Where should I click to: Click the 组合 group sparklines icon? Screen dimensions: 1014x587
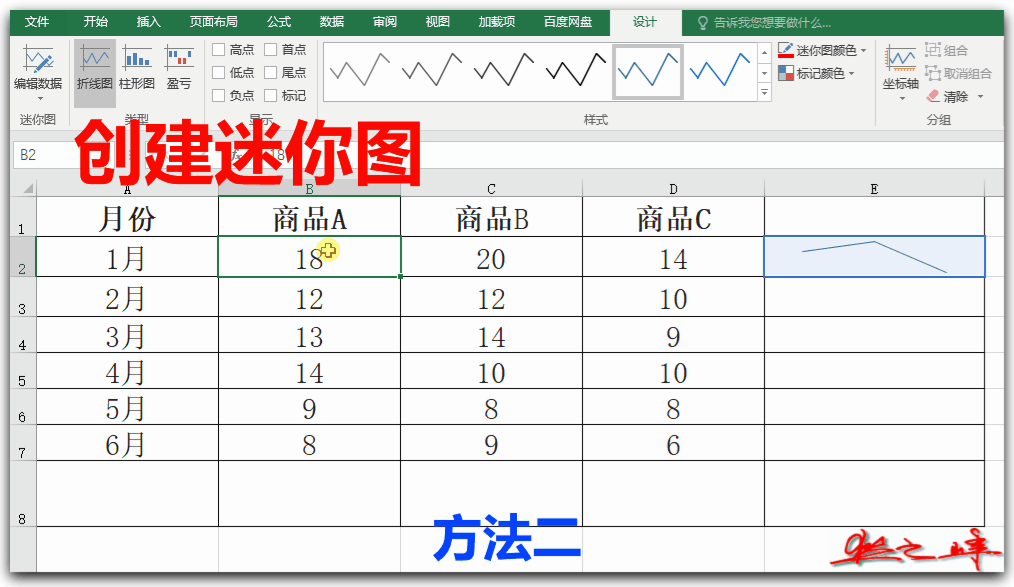933,50
